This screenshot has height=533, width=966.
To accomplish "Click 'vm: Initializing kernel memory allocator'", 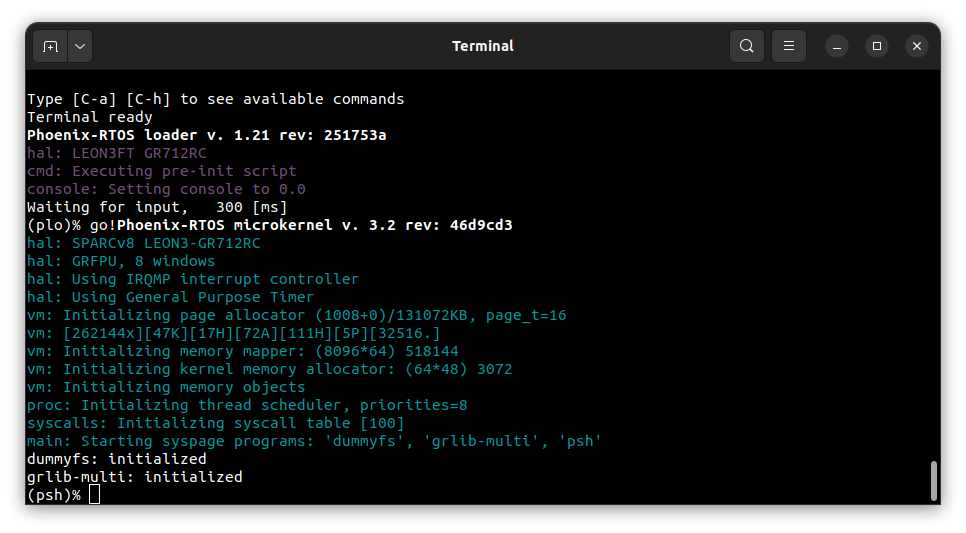I will click(x=269, y=369).
